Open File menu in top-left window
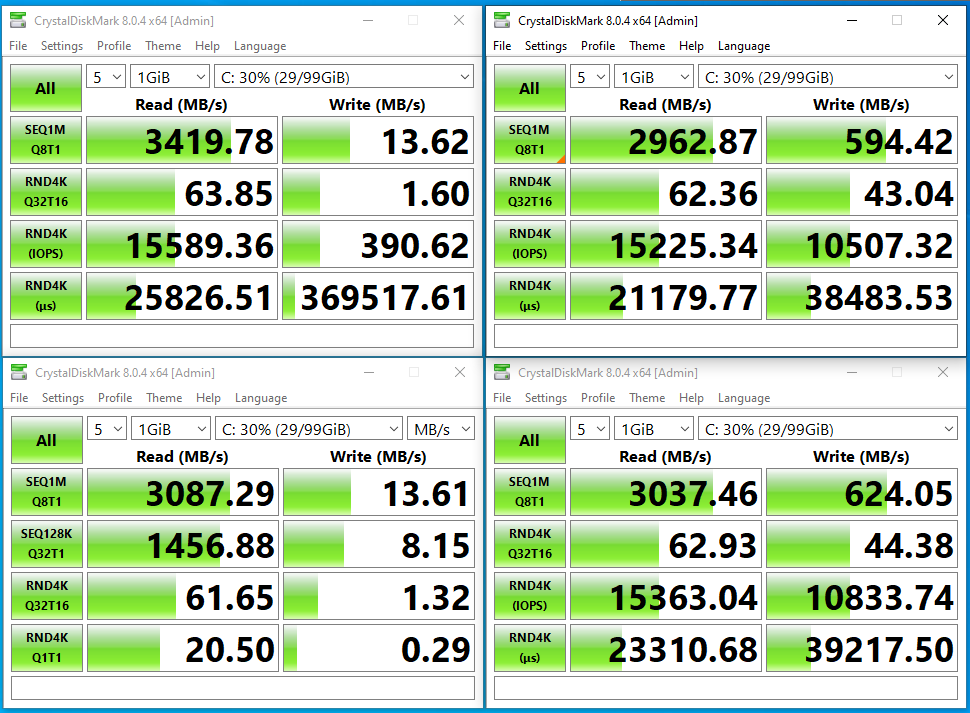Viewport: 970px width, 713px height. click(18, 46)
